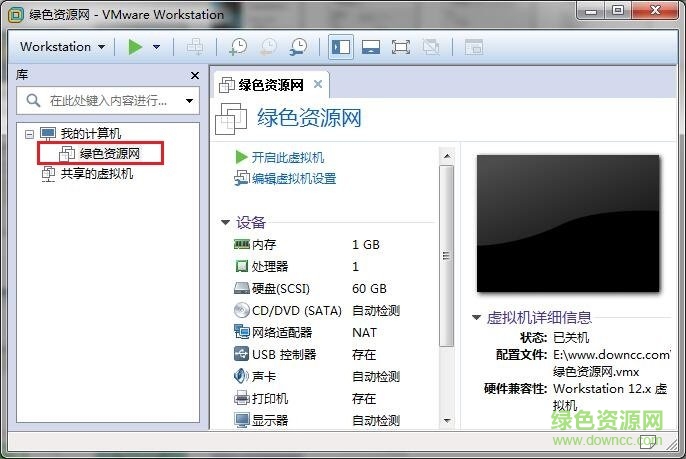Image resolution: width=686 pixels, height=459 pixels.
Task: Click the green power on toolbar button
Action: click(135, 47)
